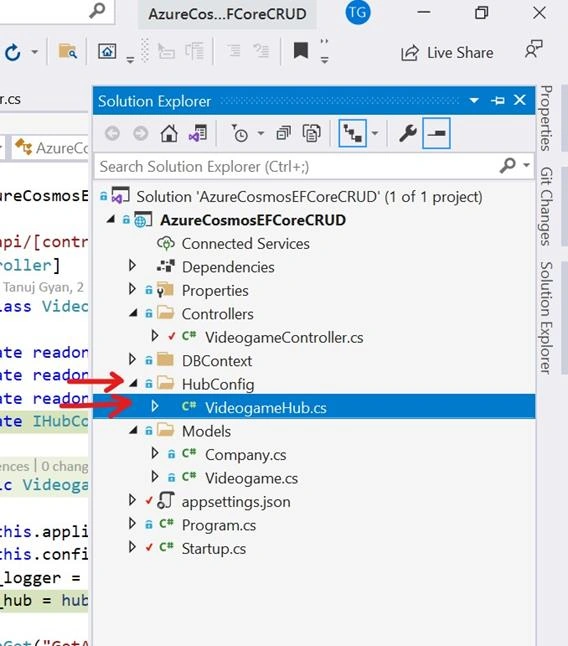Screen dimensions: 568x646
Task: Select the Properties folder in tree
Action: click(215, 291)
